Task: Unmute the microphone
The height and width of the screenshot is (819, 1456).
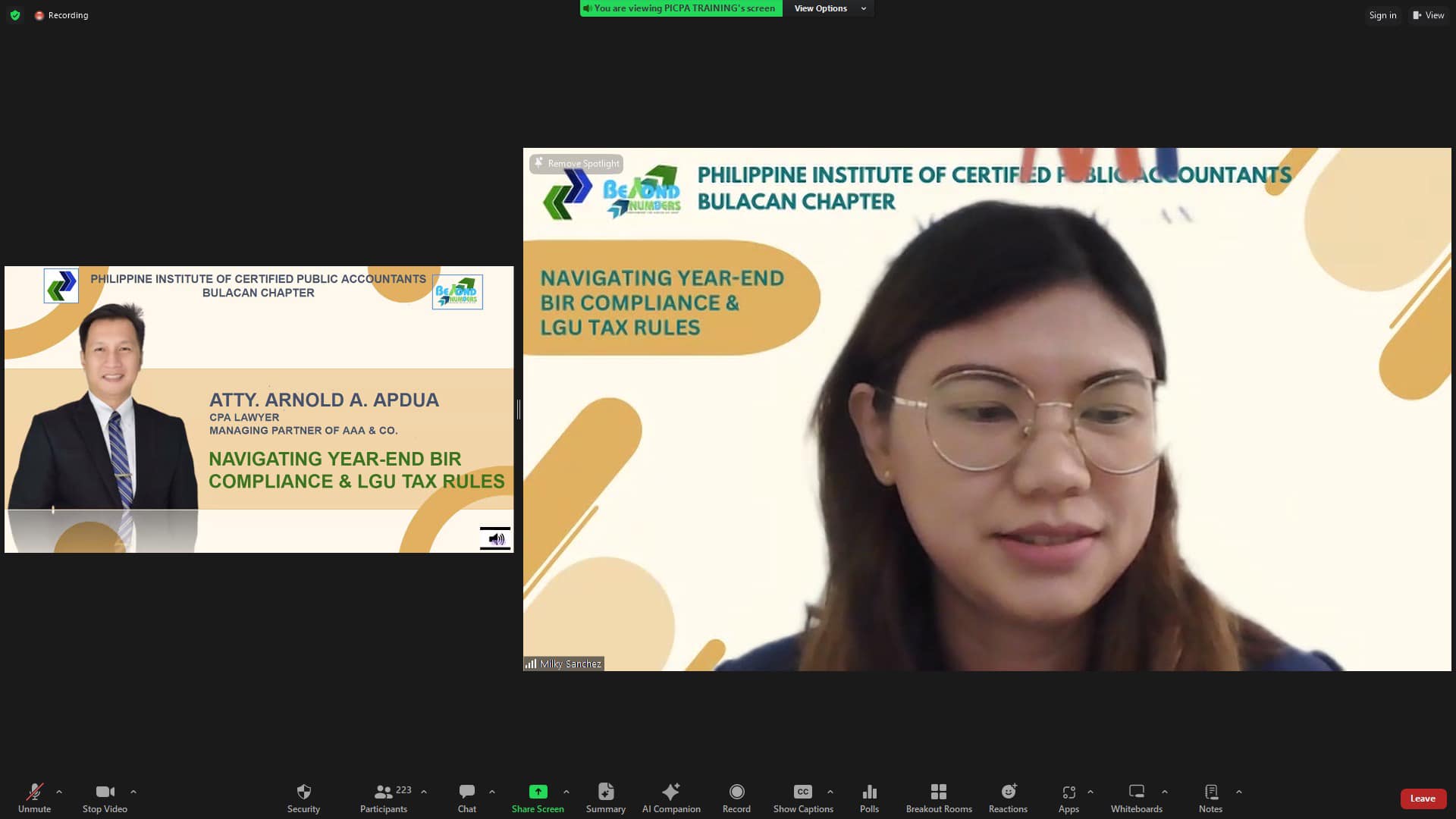Action: (34, 798)
